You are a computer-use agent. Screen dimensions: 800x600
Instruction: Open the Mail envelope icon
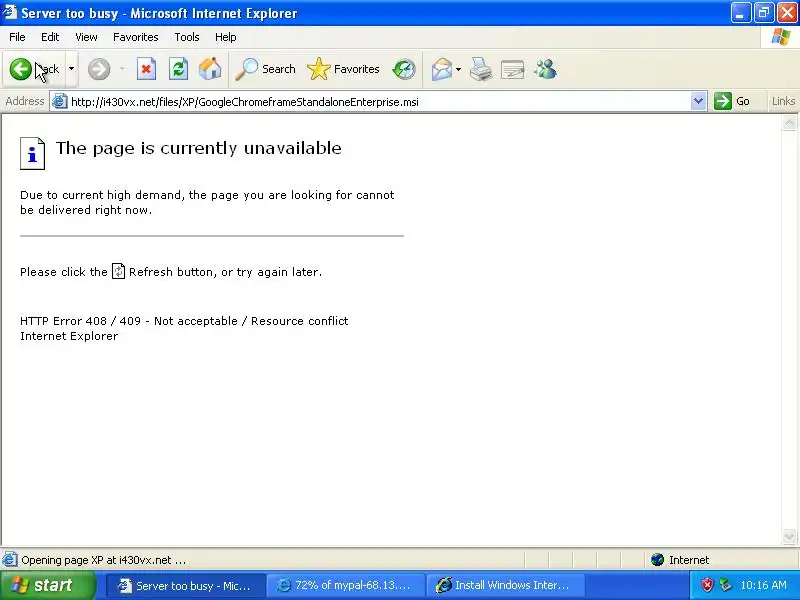coord(441,69)
